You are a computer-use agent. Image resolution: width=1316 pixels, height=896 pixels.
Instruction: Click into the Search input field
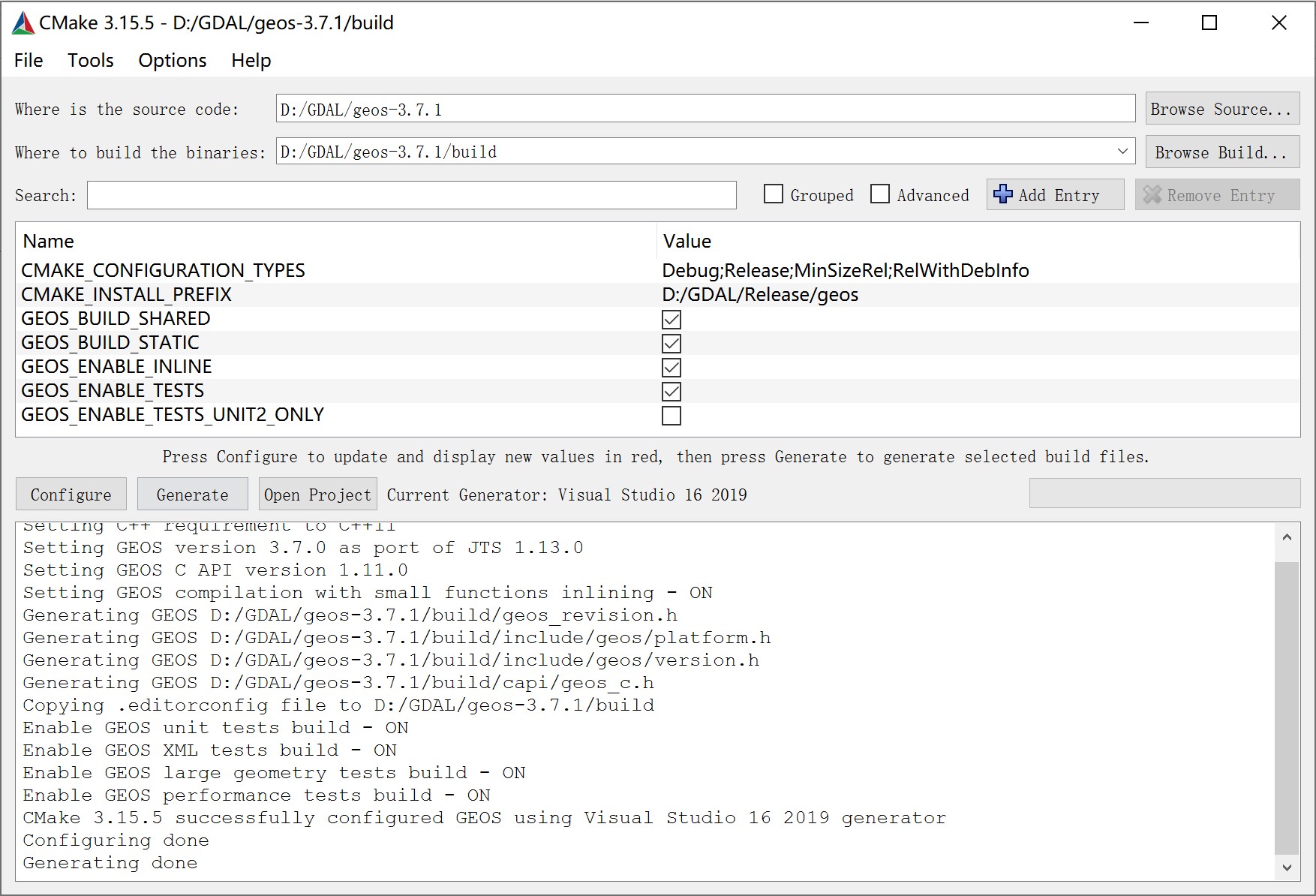tap(412, 195)
